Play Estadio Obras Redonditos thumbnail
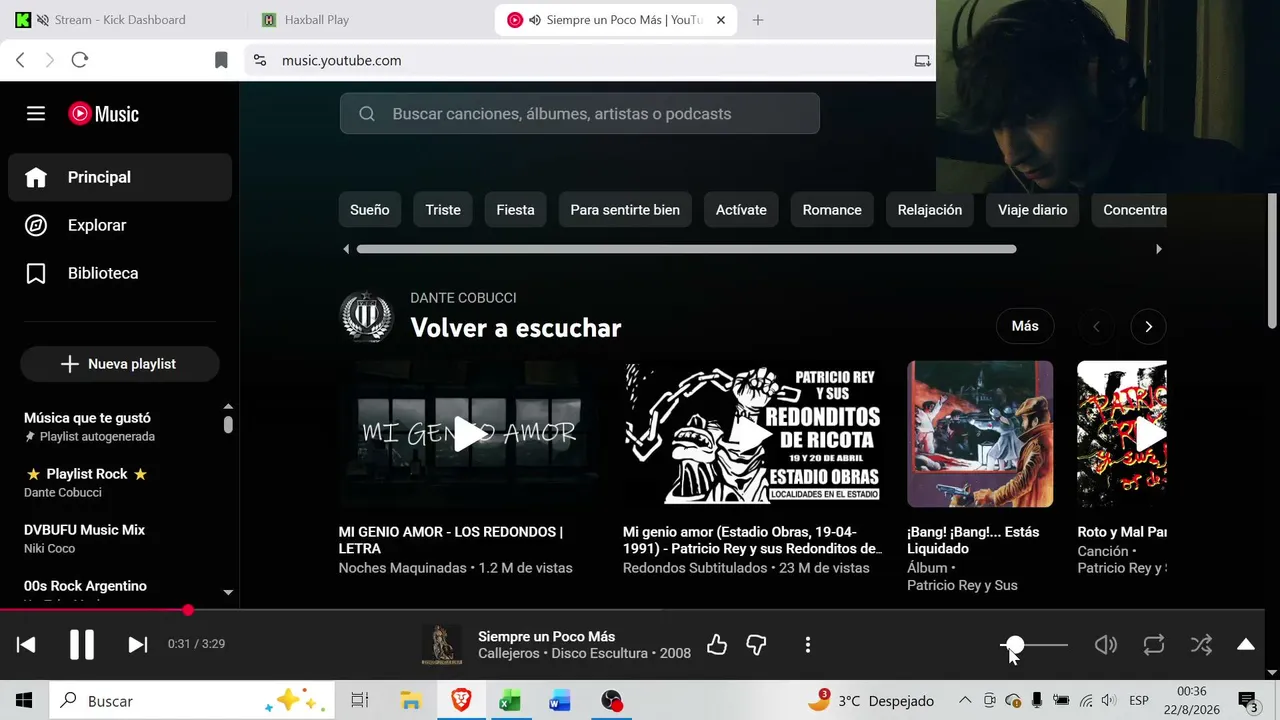The image size is (1280, 720). [754, 434]
